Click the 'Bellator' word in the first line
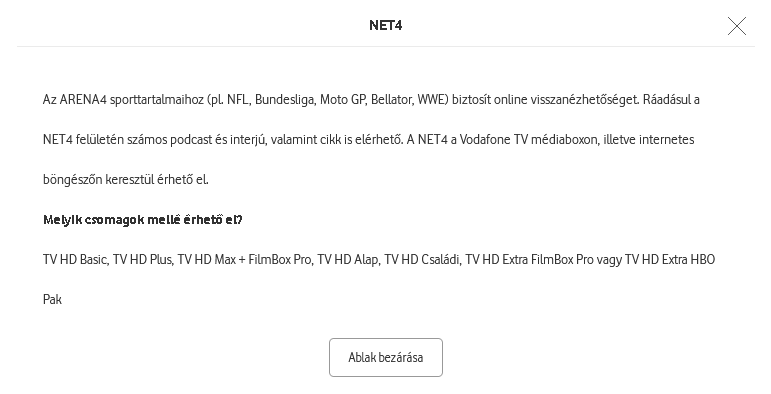 click(392, 100)
